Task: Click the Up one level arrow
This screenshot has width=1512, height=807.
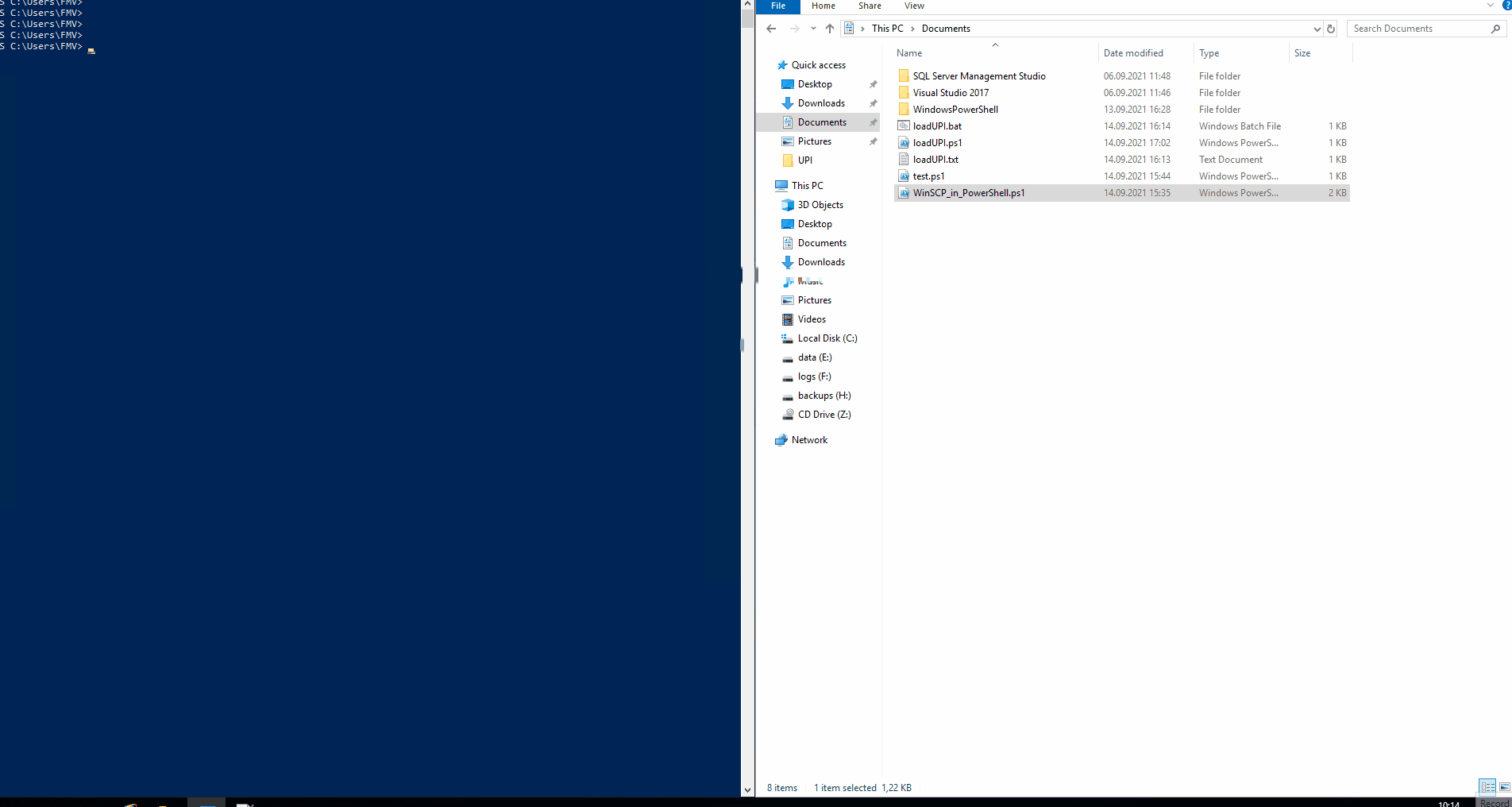Action: 830,29
